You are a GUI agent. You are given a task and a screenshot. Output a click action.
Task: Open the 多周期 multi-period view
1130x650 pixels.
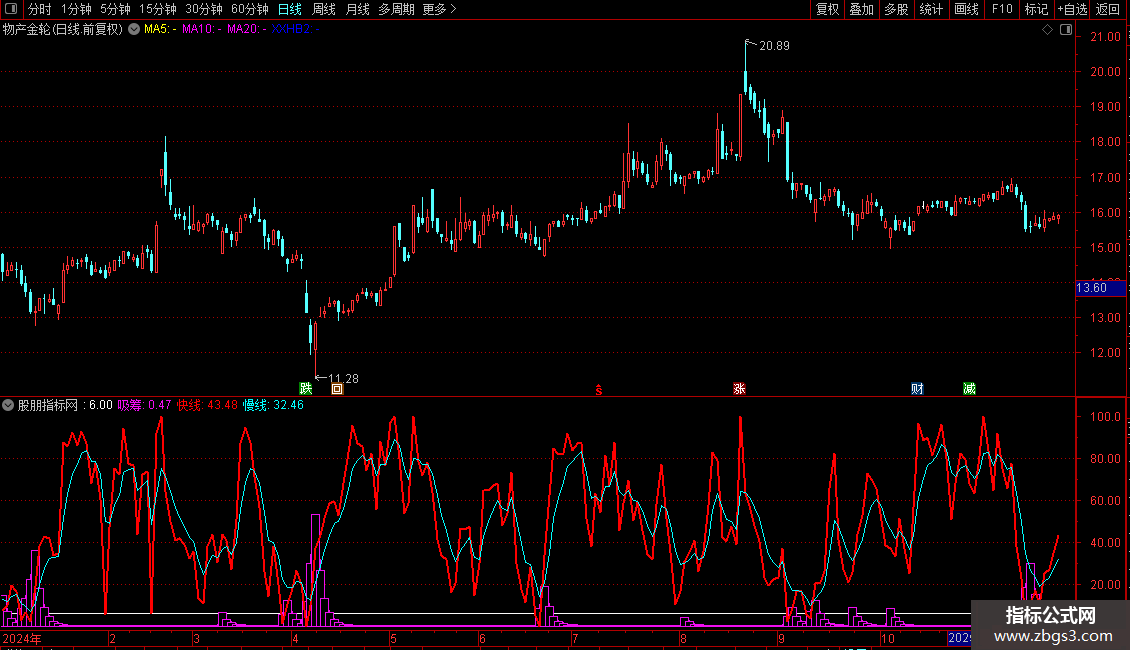click(396, 9)
